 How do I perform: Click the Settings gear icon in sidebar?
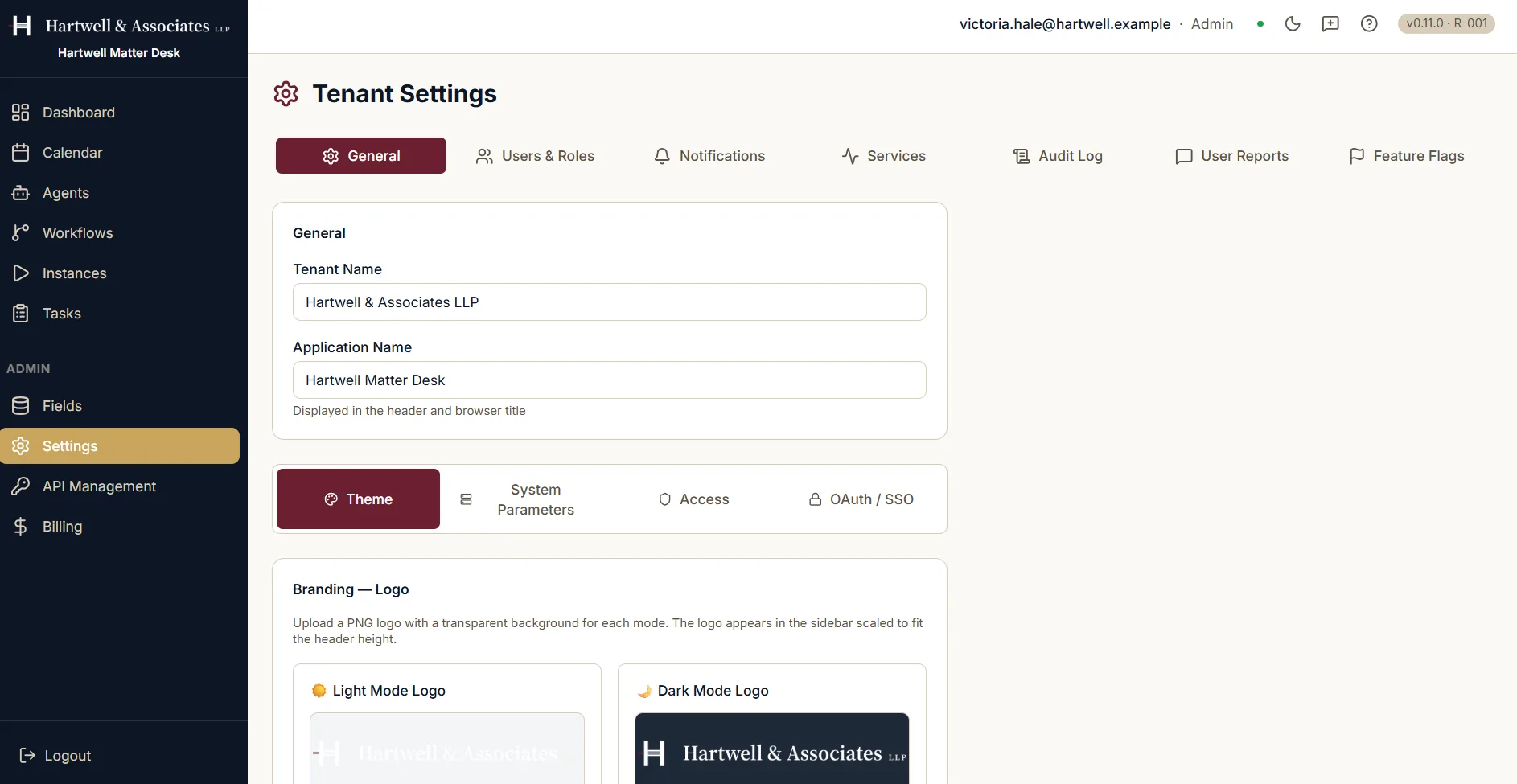[x=21, y=446]
